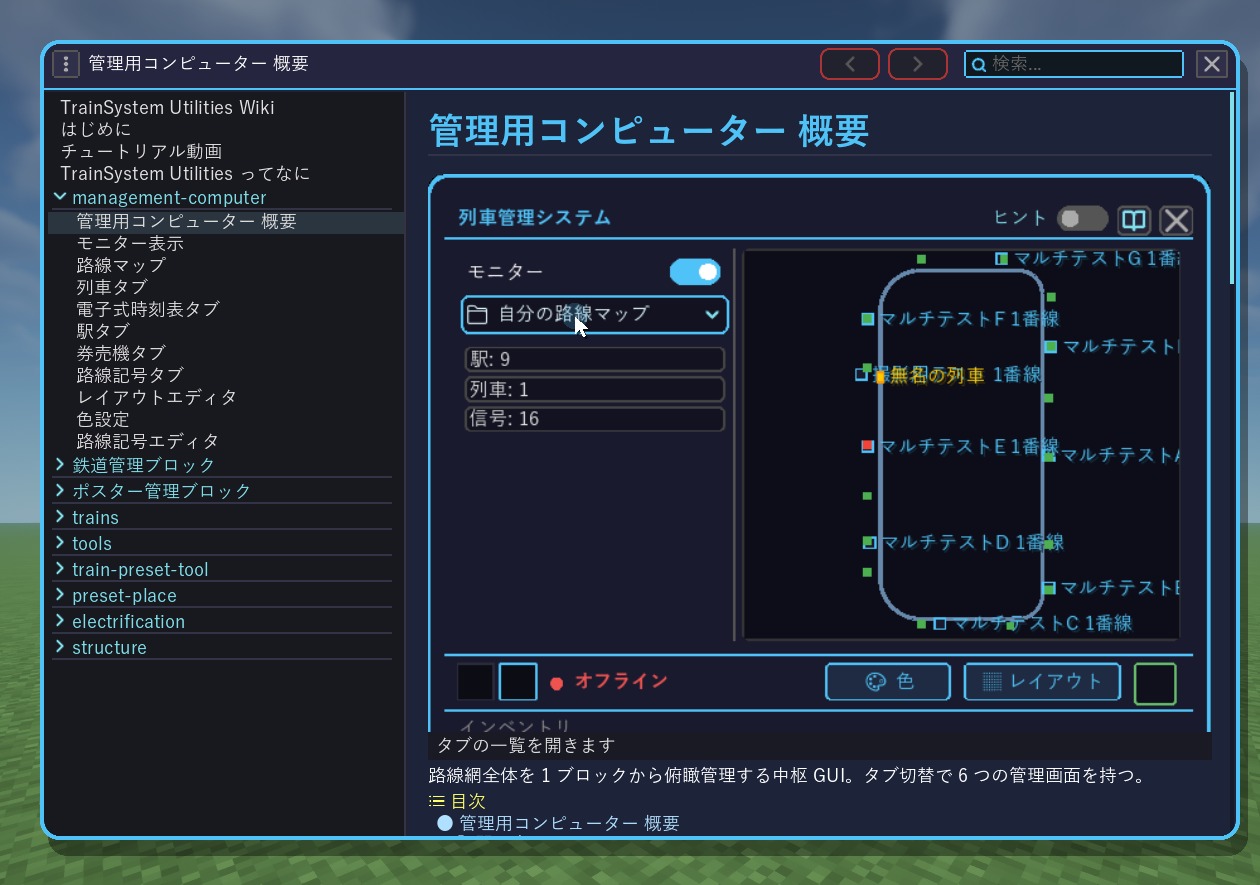This screenshot has height=885, width=1260.
Task: Open 電子式時刻表タブ page
Action: click(148, 310)
